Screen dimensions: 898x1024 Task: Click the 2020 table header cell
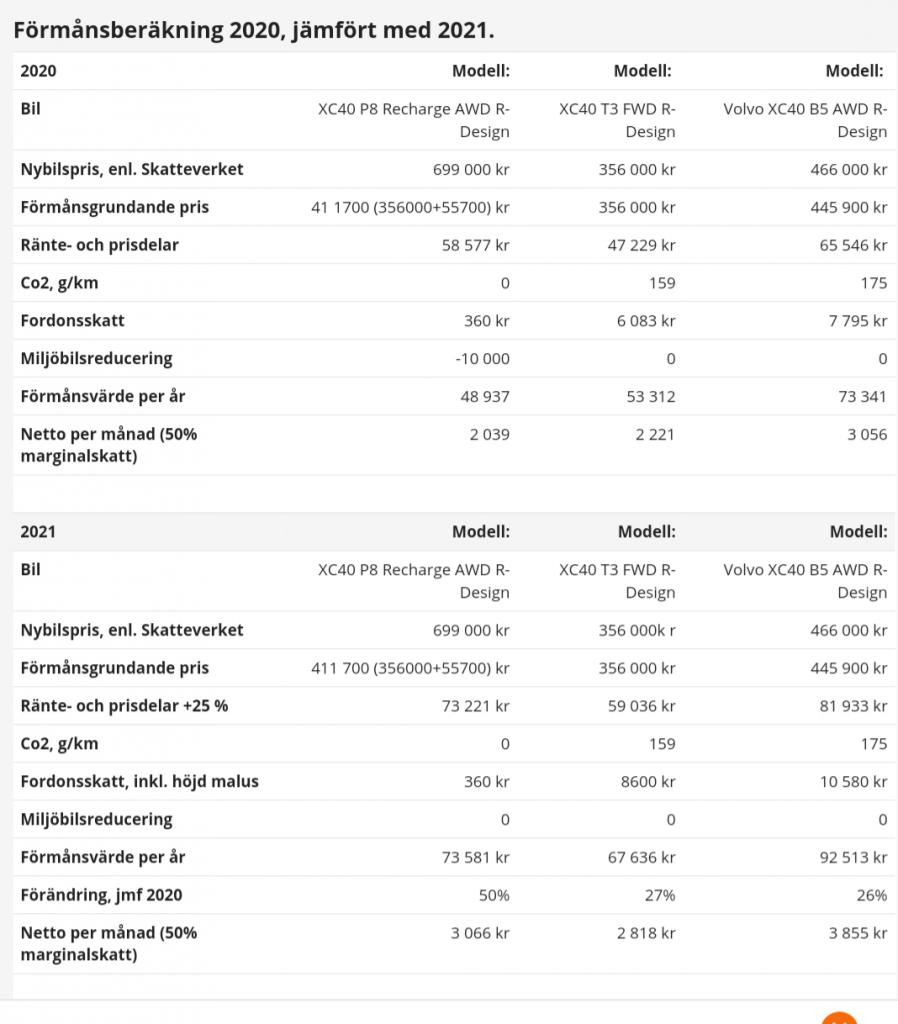39,71
